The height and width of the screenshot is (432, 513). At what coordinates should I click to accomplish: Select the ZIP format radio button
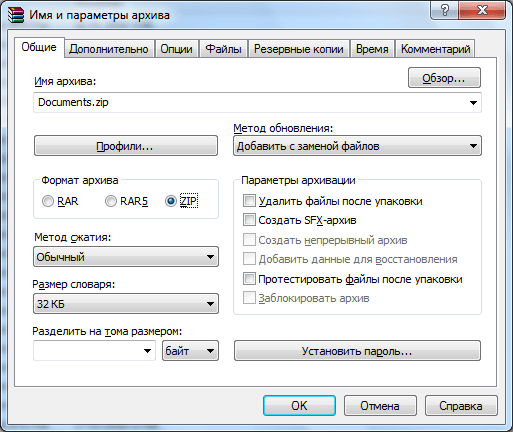tap(171, 201)
